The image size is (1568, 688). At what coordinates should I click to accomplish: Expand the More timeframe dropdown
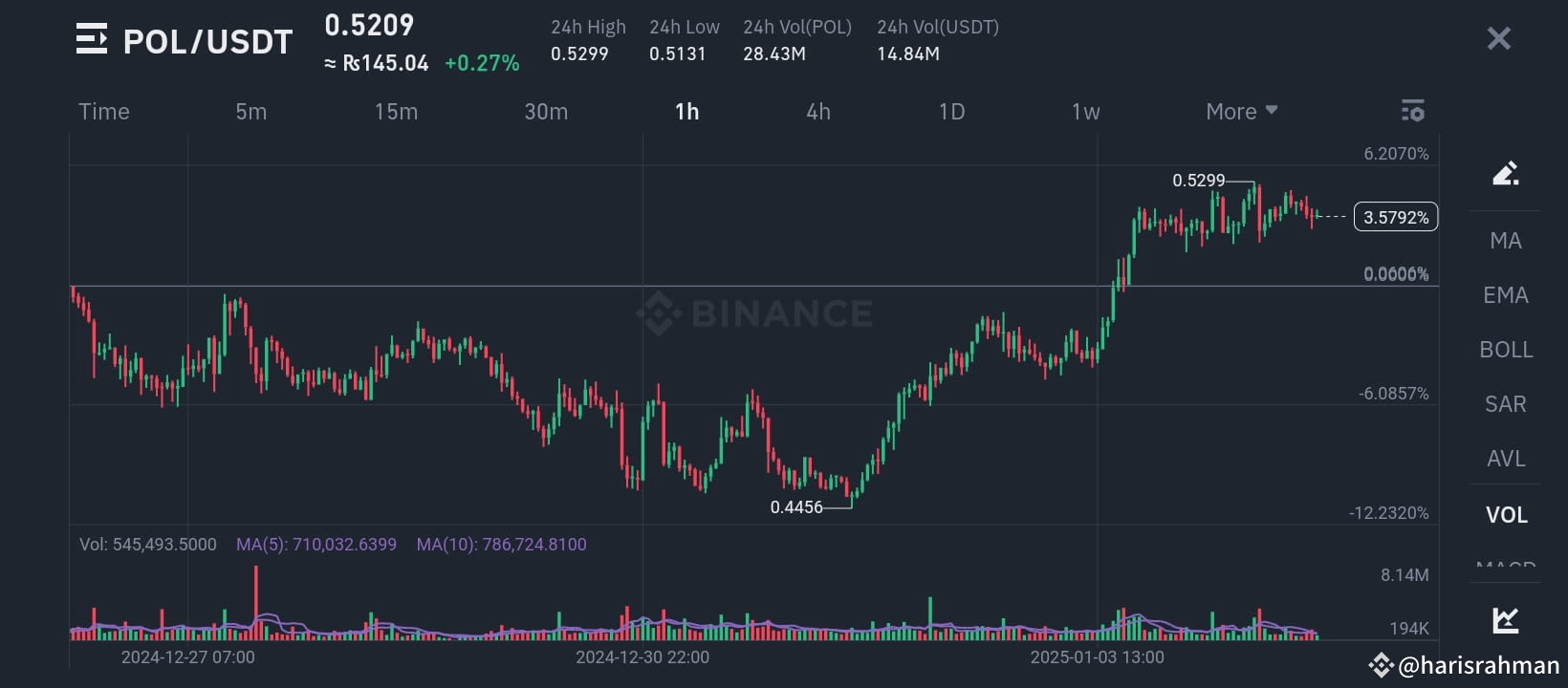pos(1240,111)
